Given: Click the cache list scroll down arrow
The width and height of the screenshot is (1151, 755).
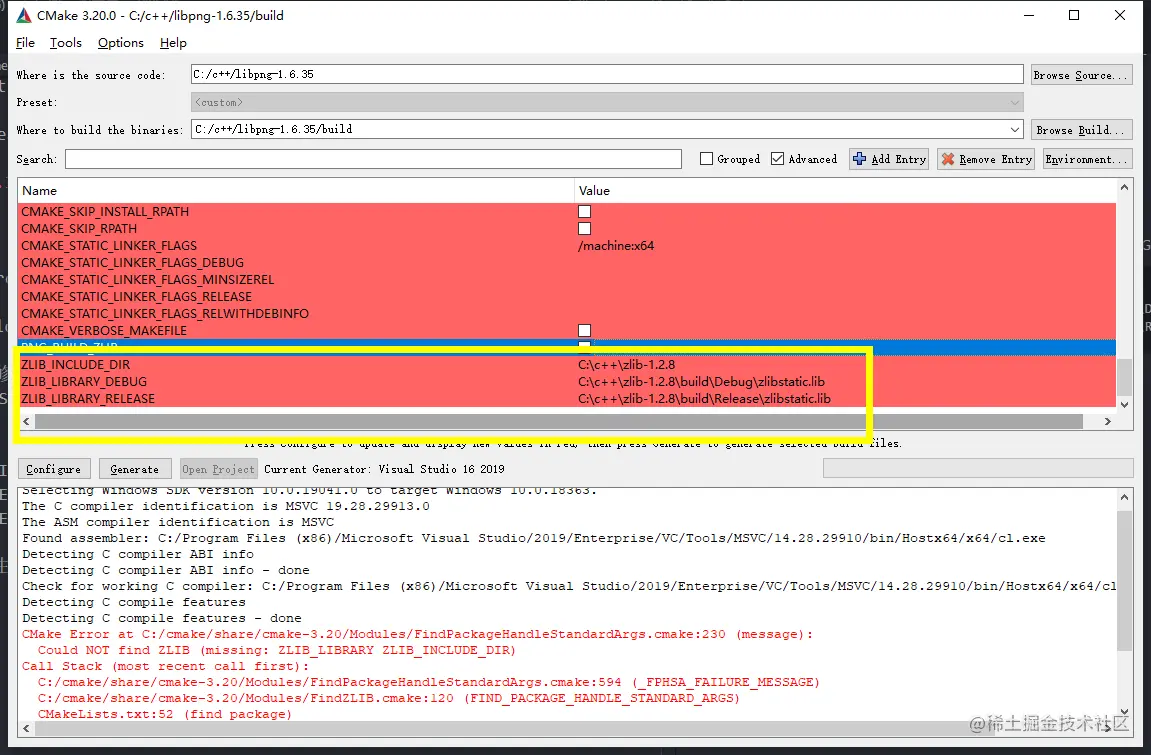Looking at the screenshot, I should click(x=1124, y=404).
